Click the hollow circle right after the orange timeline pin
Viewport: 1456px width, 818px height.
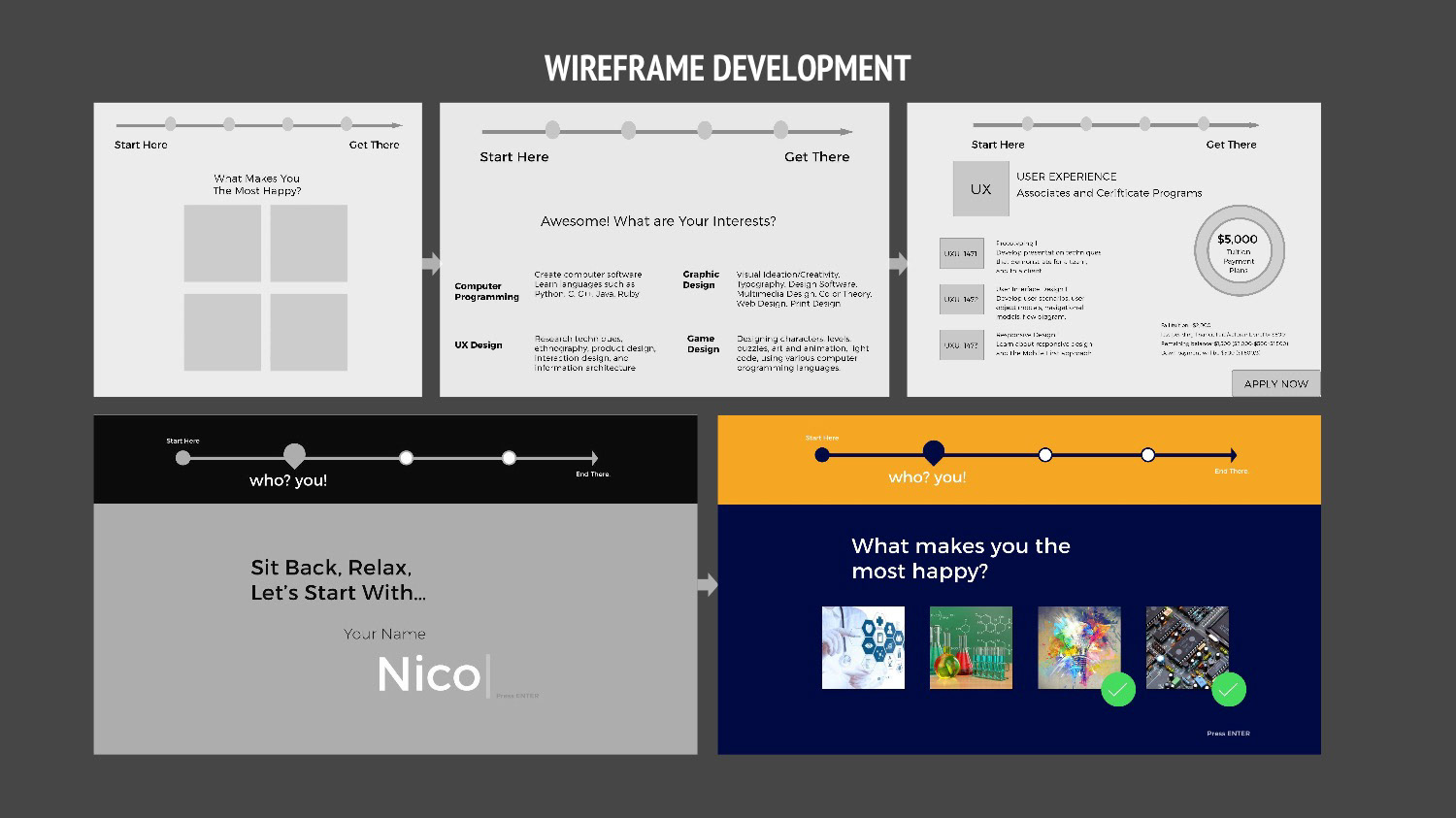click(1044, 455)
